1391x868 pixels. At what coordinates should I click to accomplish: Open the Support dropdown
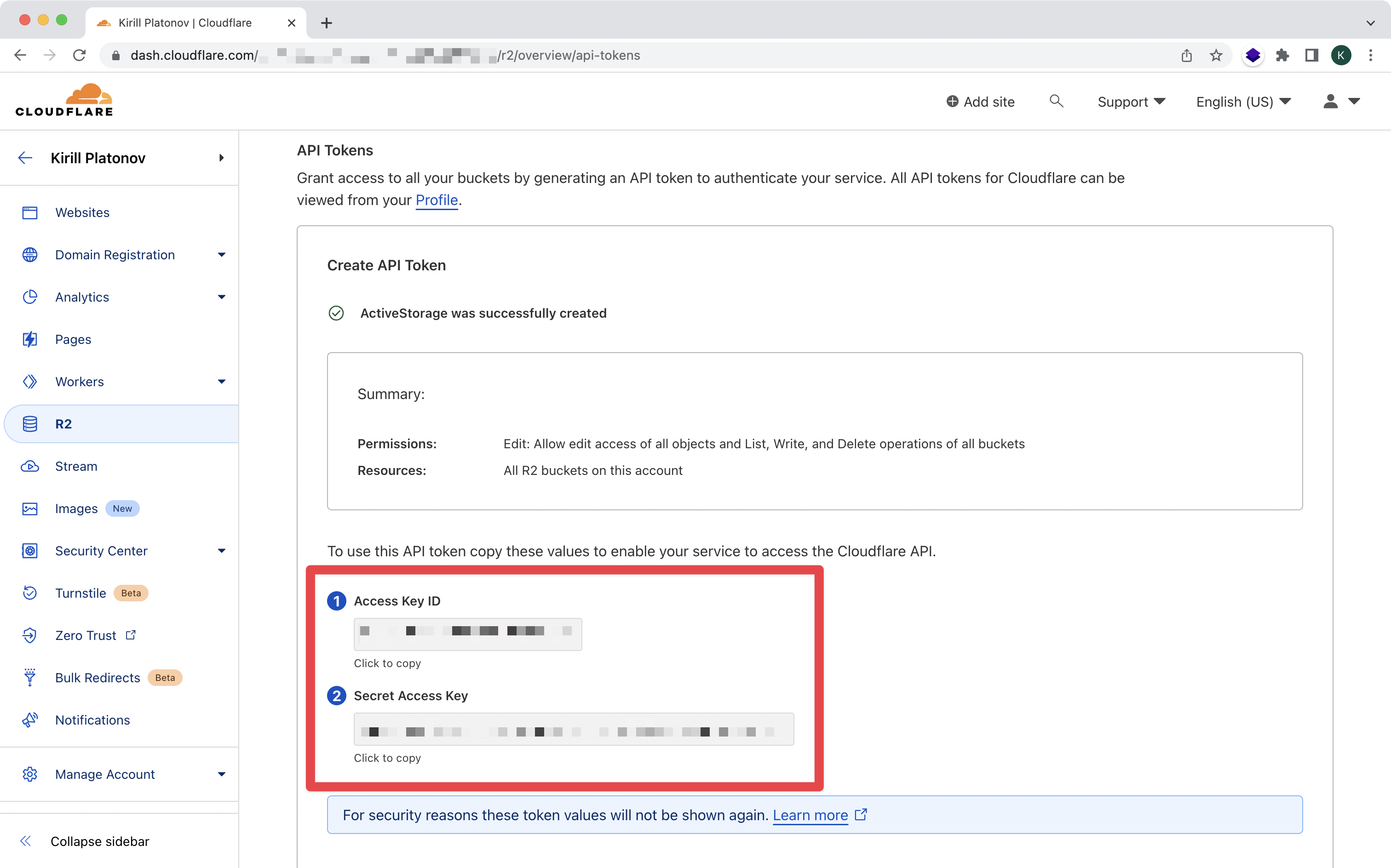tap(1131, 102)
